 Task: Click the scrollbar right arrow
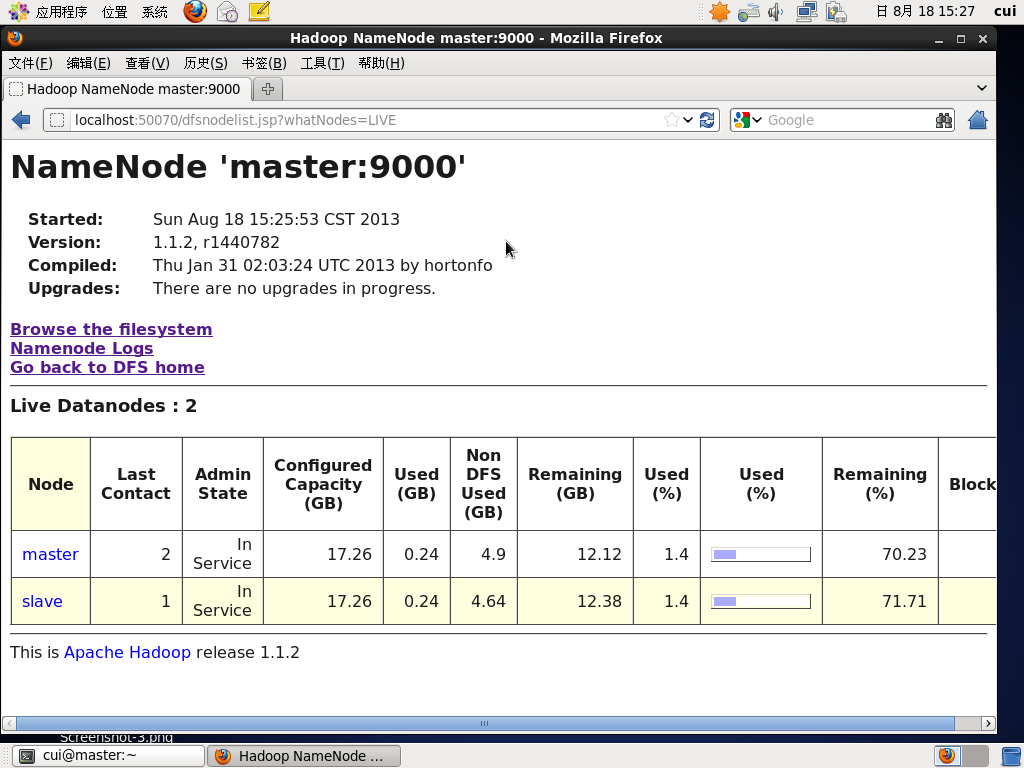(988, 723)
